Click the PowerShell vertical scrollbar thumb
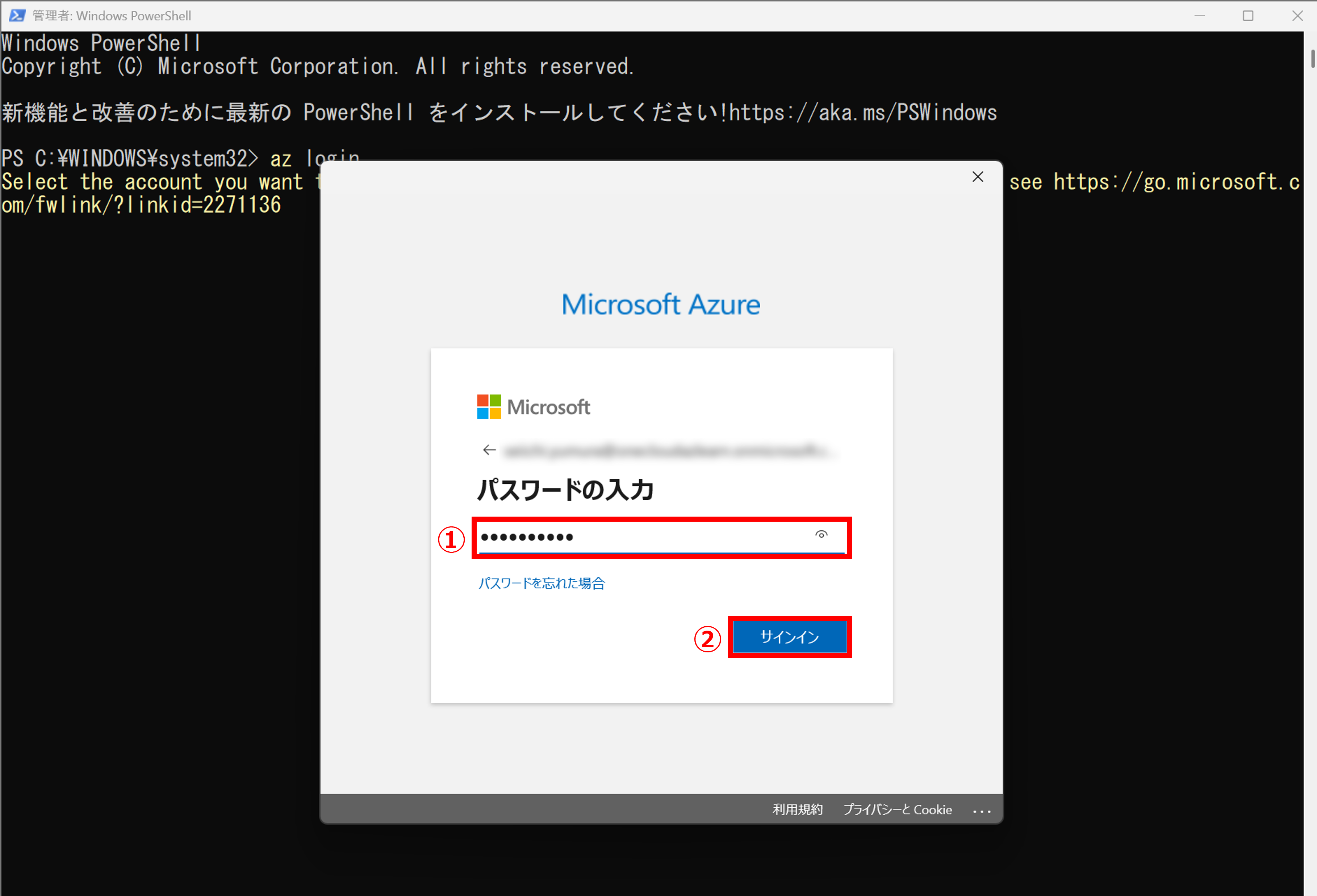Viewport: 1317px width, 896px height. (x=1312, y=59)
